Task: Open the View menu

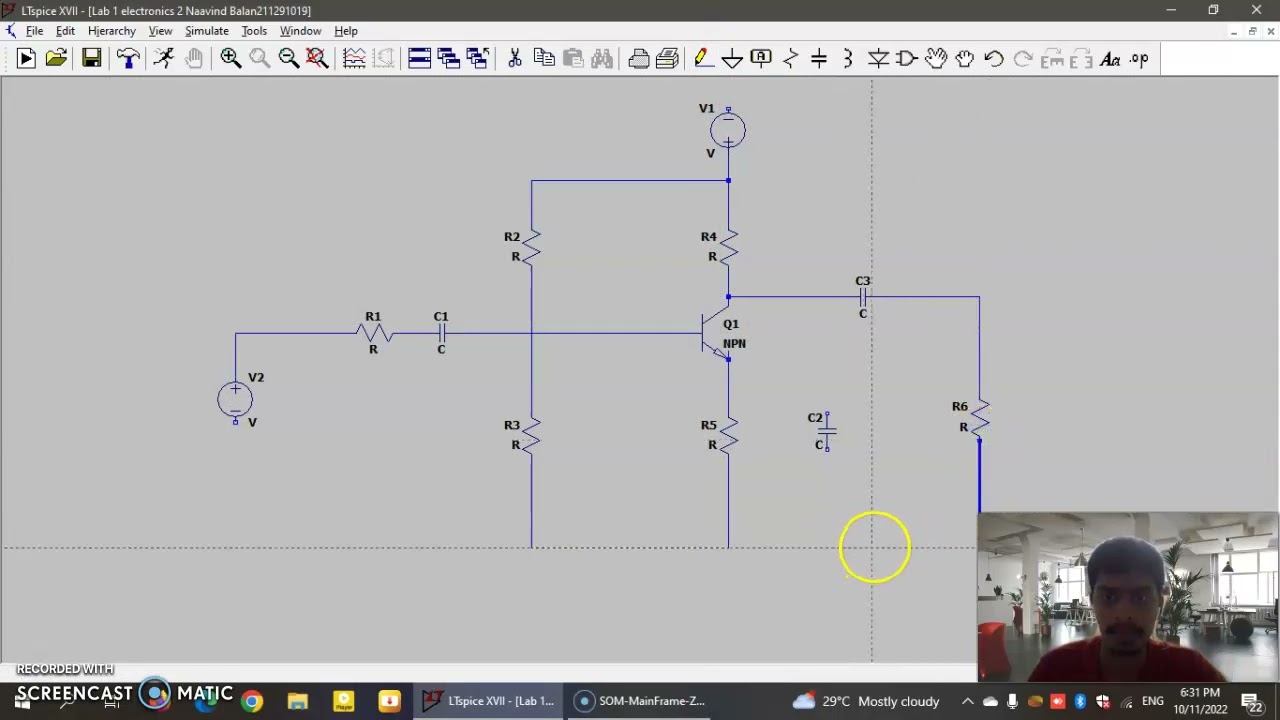Action: (x=160, y=31)
